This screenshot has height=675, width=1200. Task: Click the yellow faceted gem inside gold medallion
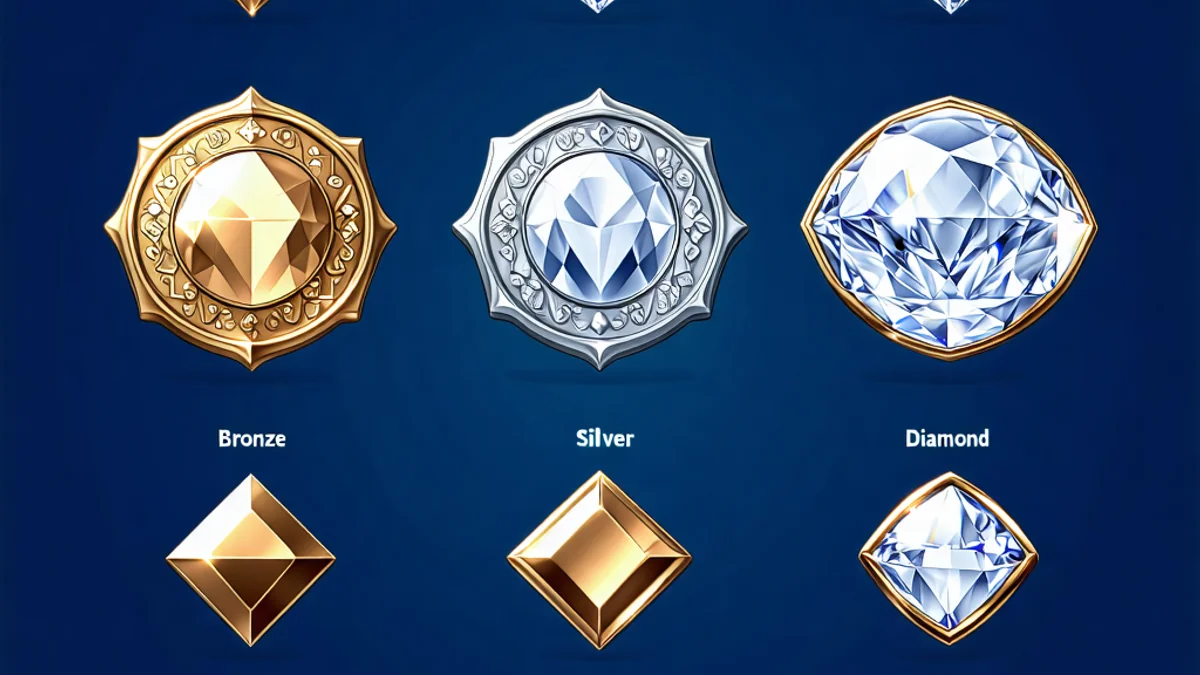tap(250, 228)
